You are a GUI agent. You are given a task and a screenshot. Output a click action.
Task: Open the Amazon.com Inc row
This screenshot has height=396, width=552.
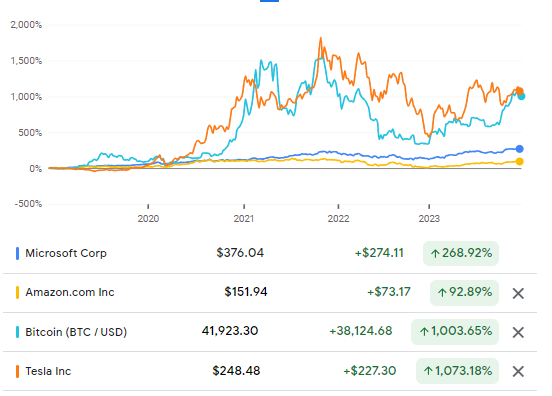click(x=270, y=293)
